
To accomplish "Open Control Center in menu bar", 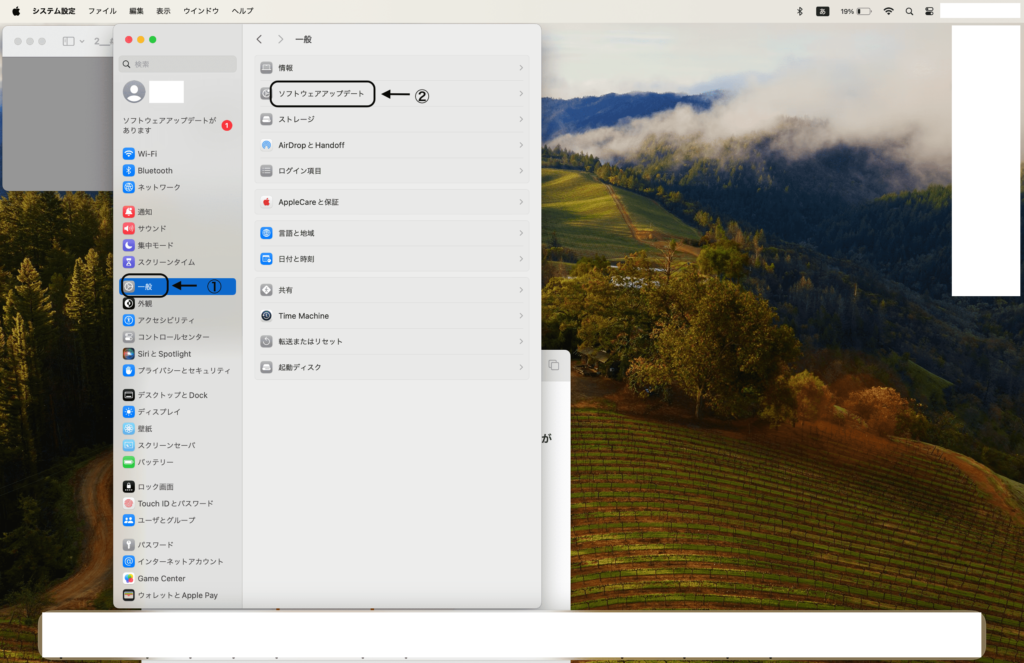I will (x=929, y=11).
